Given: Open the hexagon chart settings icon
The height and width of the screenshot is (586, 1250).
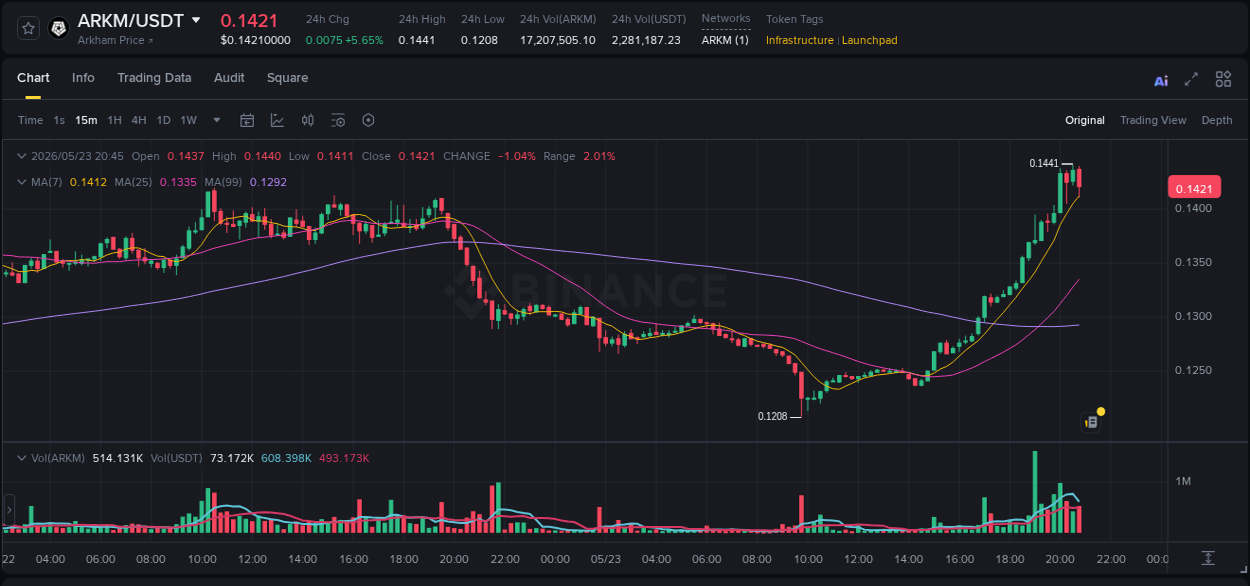Looking at the screenshot, I should (368, 120).
